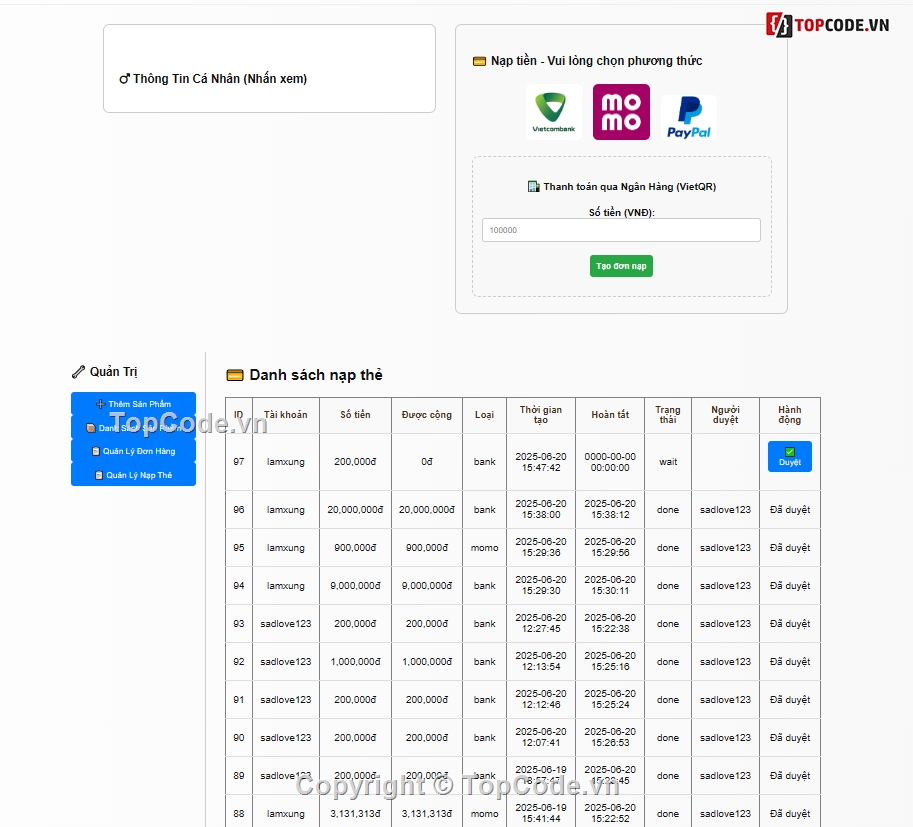Click the Hoàn tất column header
913x827 pixels.
coord(610,415)
